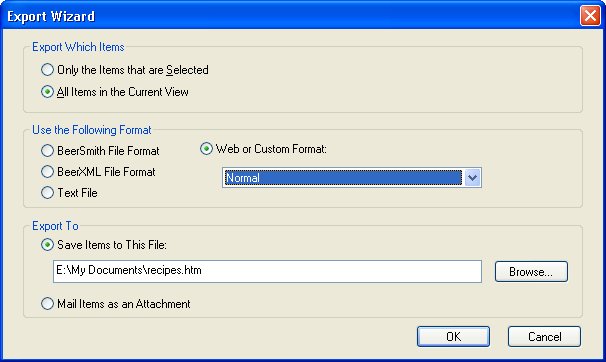
Task: Click the Export Which Items group label
Action: 78,47
